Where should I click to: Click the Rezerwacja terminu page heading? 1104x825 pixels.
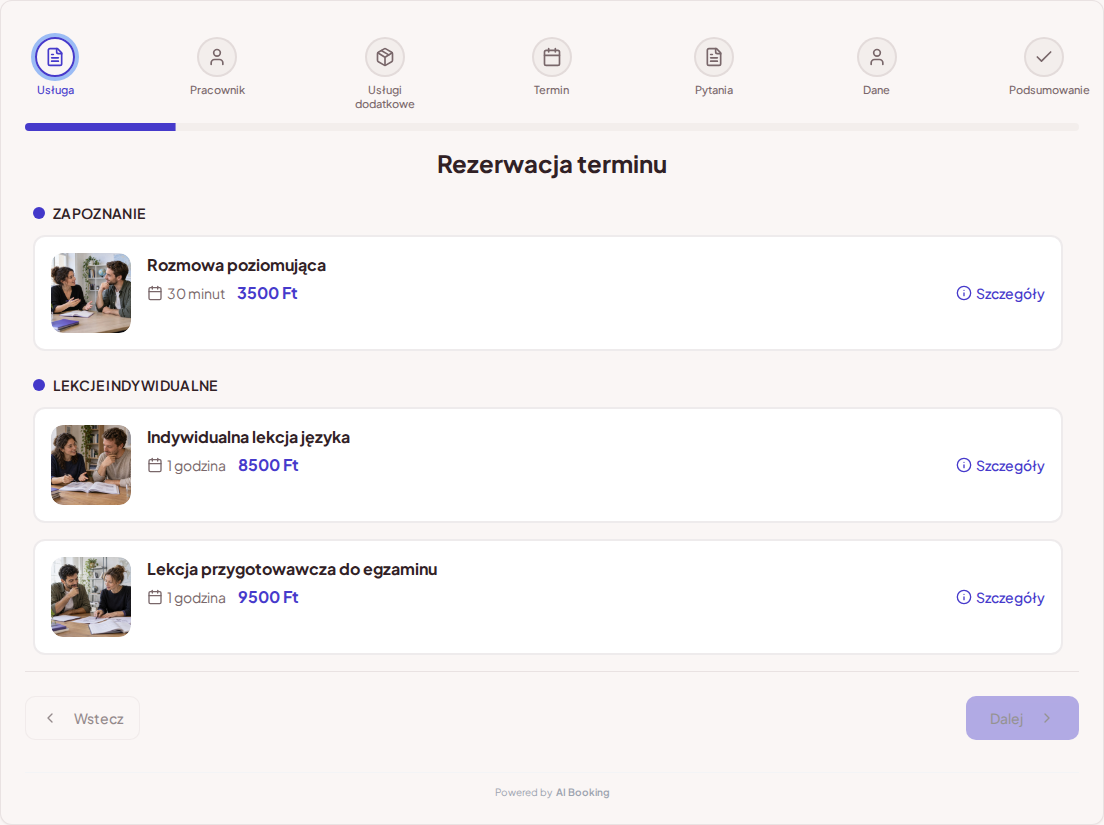(552, 164)
